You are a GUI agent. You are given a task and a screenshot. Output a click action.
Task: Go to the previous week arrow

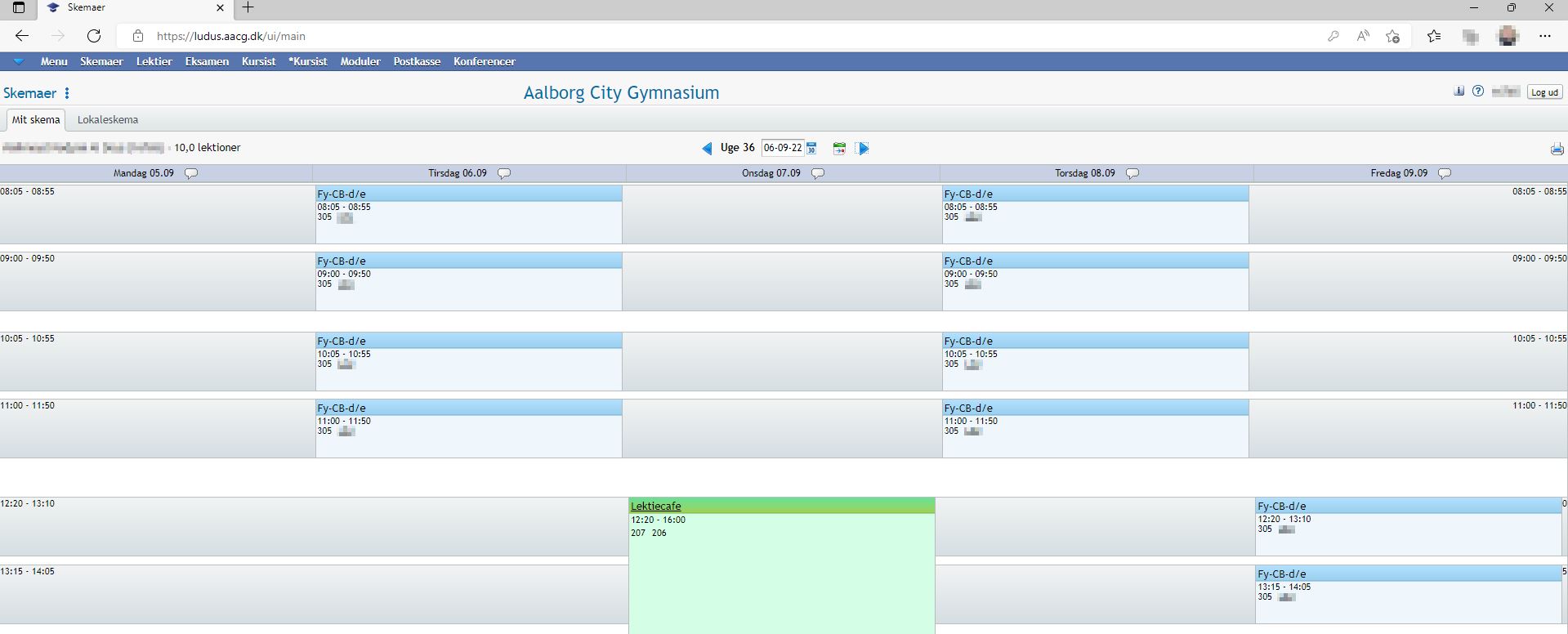[707, 149]
